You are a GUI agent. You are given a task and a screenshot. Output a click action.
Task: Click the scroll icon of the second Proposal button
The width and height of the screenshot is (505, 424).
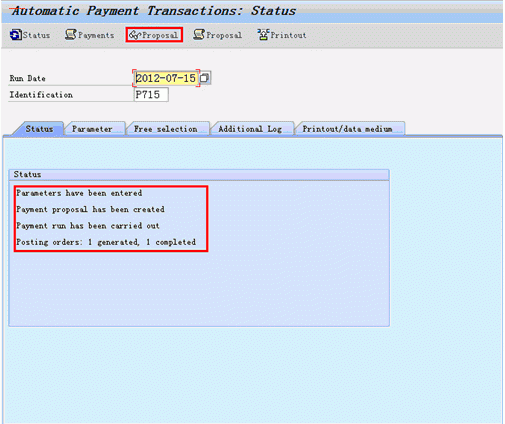tap(199, 34)
